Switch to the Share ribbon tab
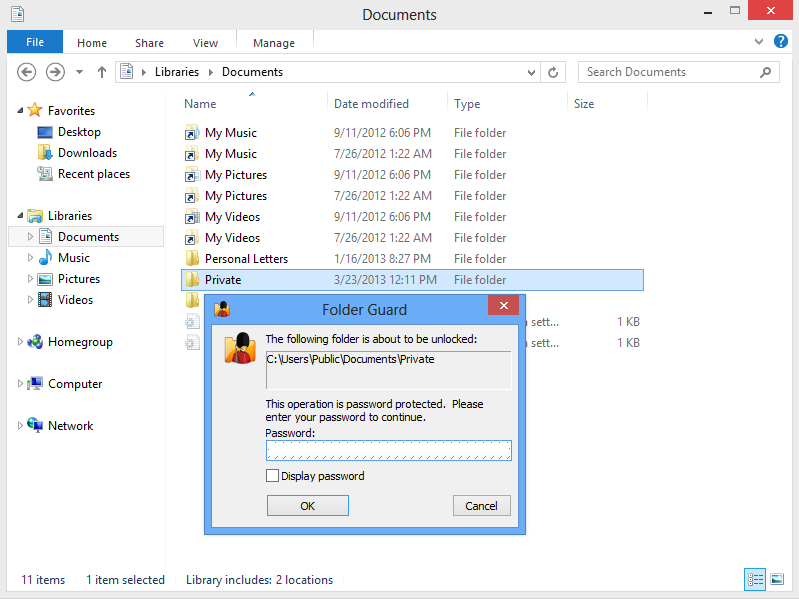 (x=149, y=43)
